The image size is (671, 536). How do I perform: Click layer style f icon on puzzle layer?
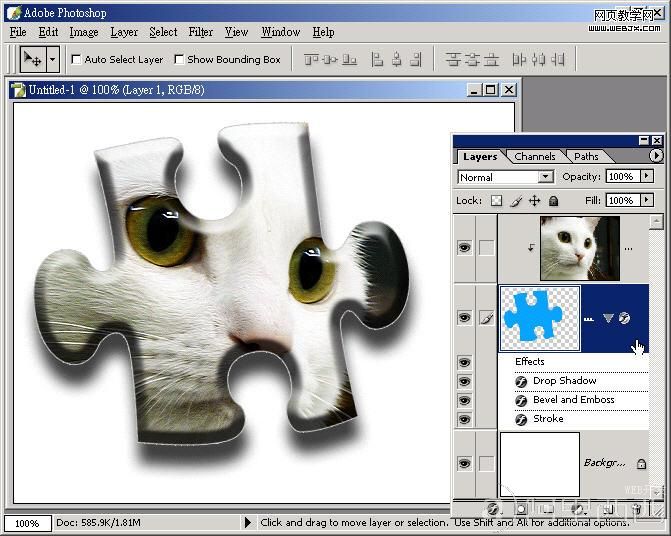[x=624, y=318]
